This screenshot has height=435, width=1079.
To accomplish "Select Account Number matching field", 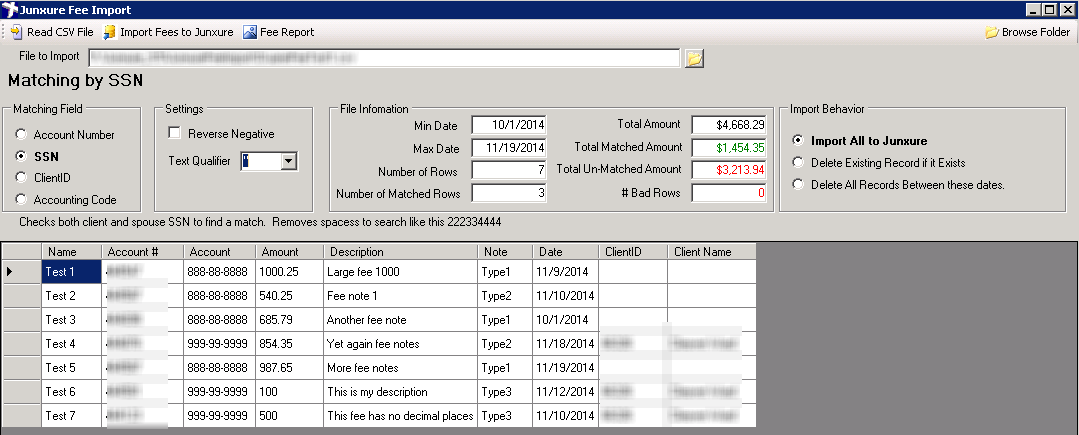I will click(x=21, y=135).
